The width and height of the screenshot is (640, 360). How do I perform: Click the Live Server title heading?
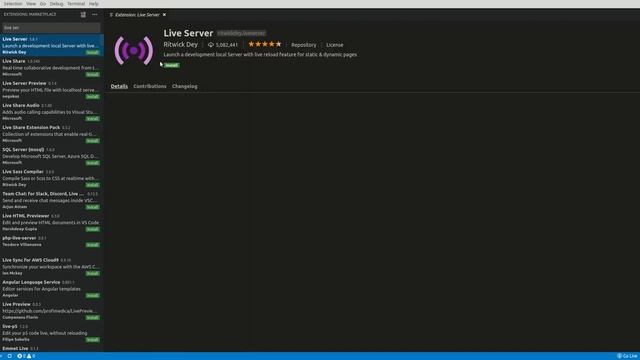point(188,33)
